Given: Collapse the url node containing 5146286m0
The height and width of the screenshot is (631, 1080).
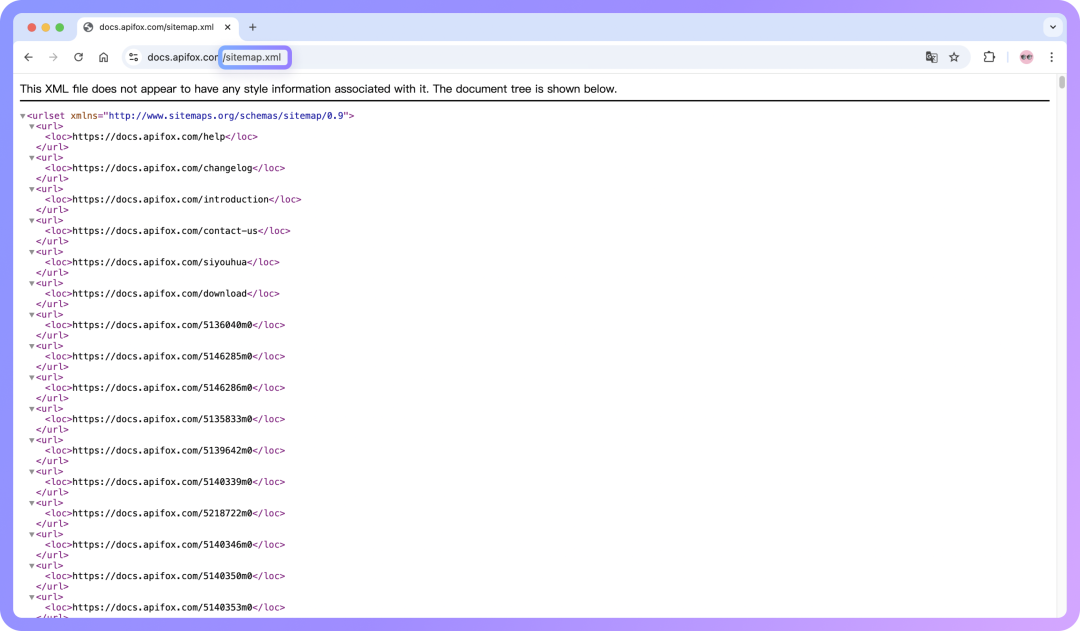Looking at the screenshot, I should point(32,377).
